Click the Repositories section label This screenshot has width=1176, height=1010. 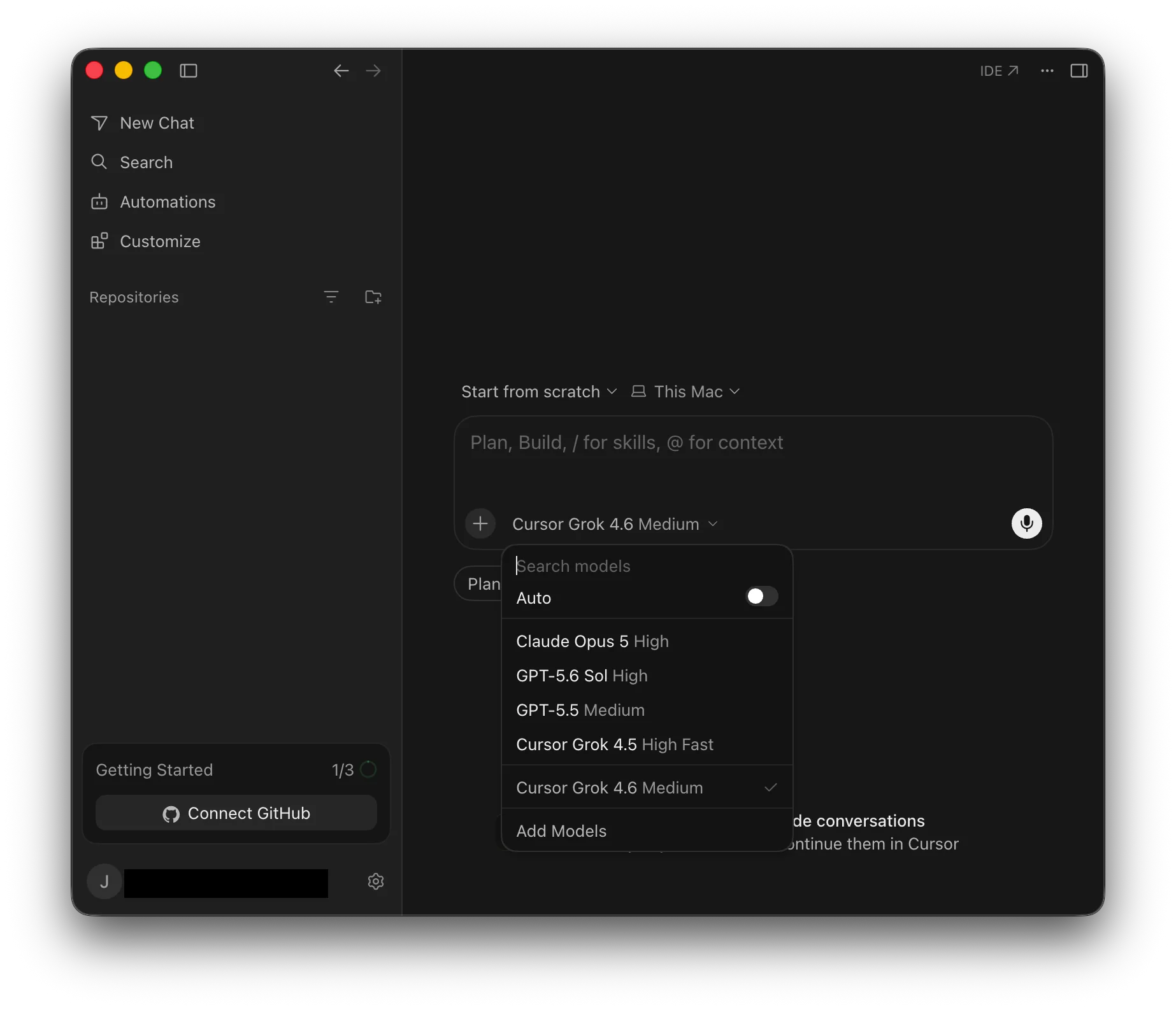[134, 297]
